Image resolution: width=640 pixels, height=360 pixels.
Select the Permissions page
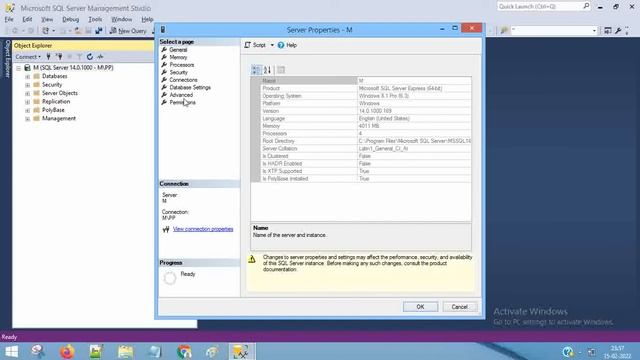point(182,102)
